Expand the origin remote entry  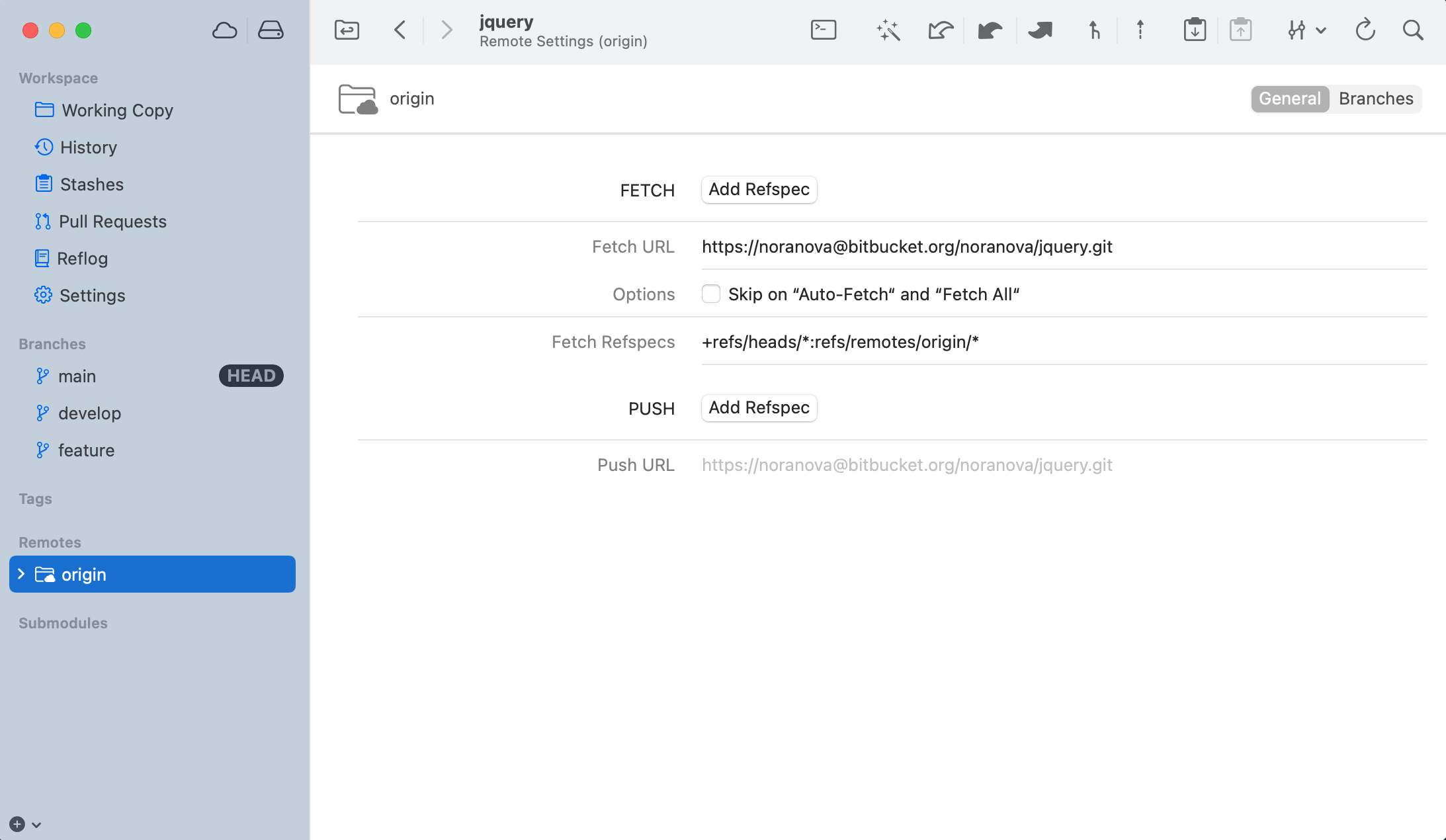point(22,574)
